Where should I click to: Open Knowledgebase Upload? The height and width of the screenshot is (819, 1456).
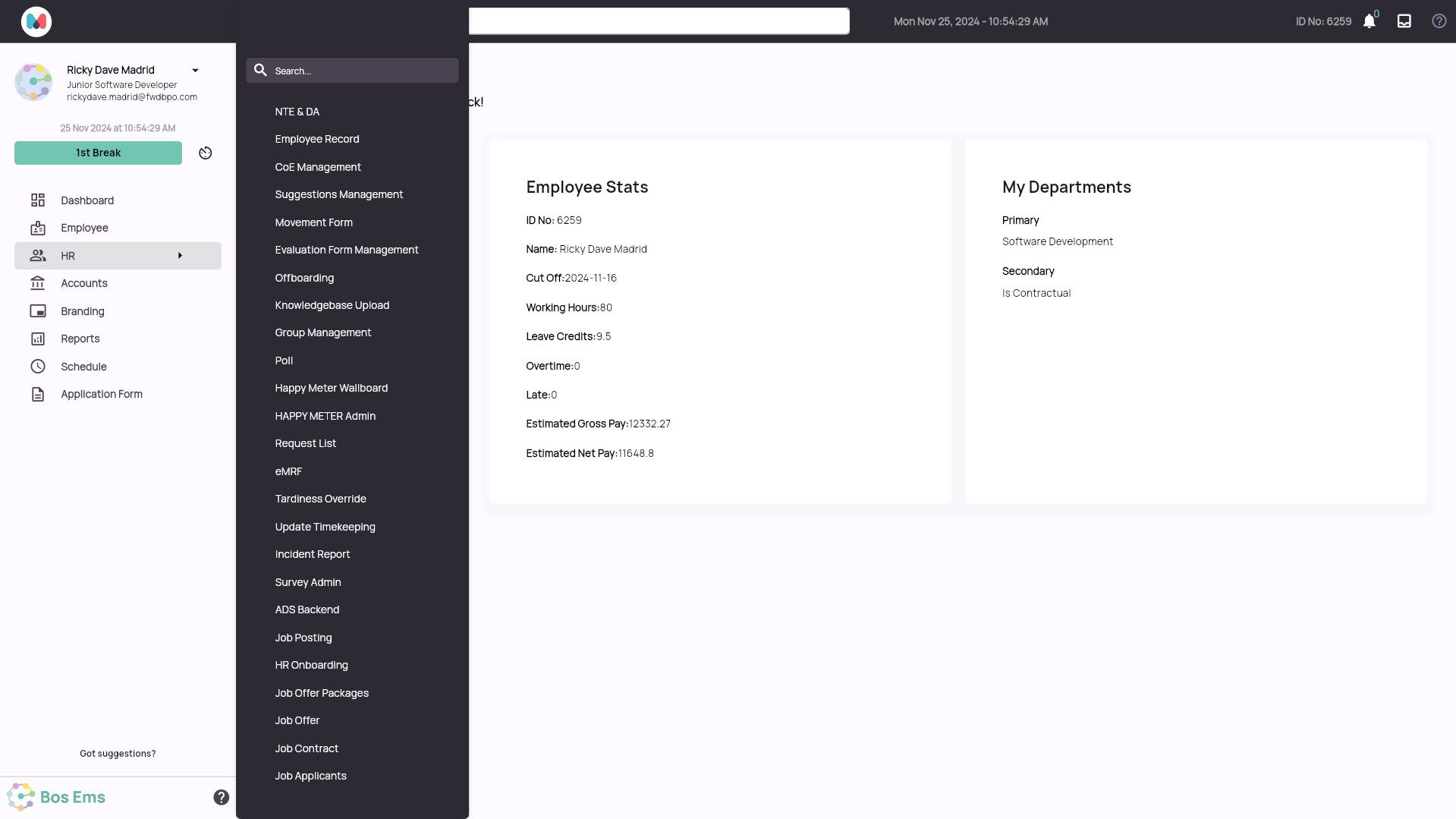(x=332, y=305)
